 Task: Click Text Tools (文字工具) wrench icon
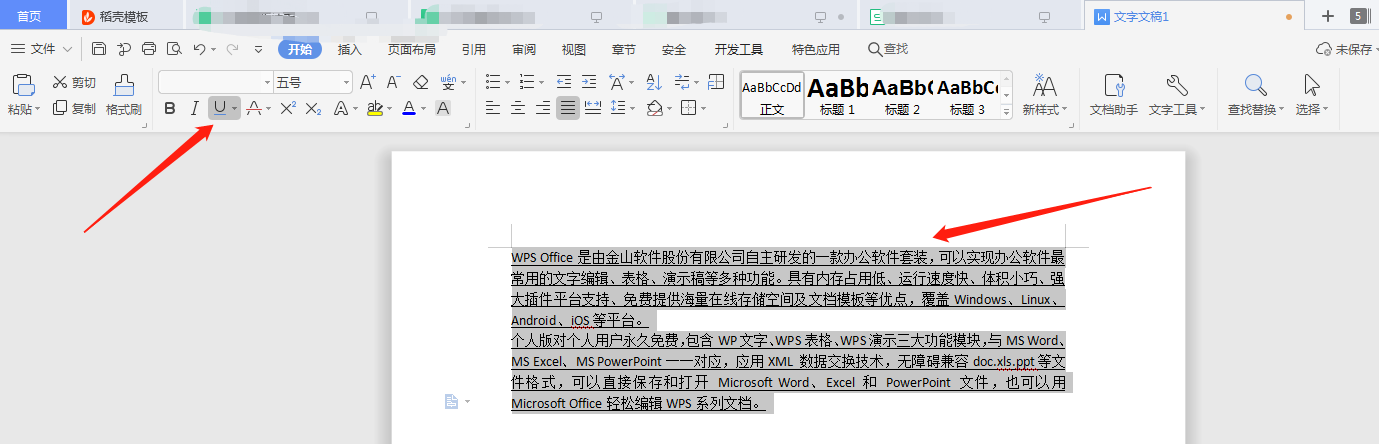pyautogui.click(x=1177, y=84)
